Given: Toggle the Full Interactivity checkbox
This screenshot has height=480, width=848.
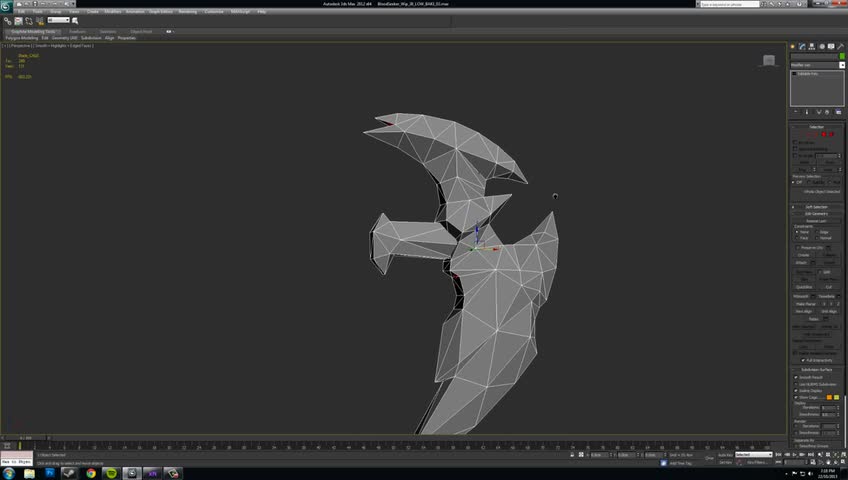Looking at the screenshot, I should 803,360.
